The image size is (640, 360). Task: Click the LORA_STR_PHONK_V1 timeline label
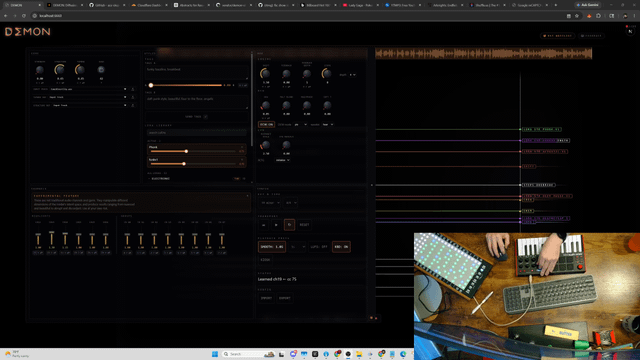click(542, 129)
